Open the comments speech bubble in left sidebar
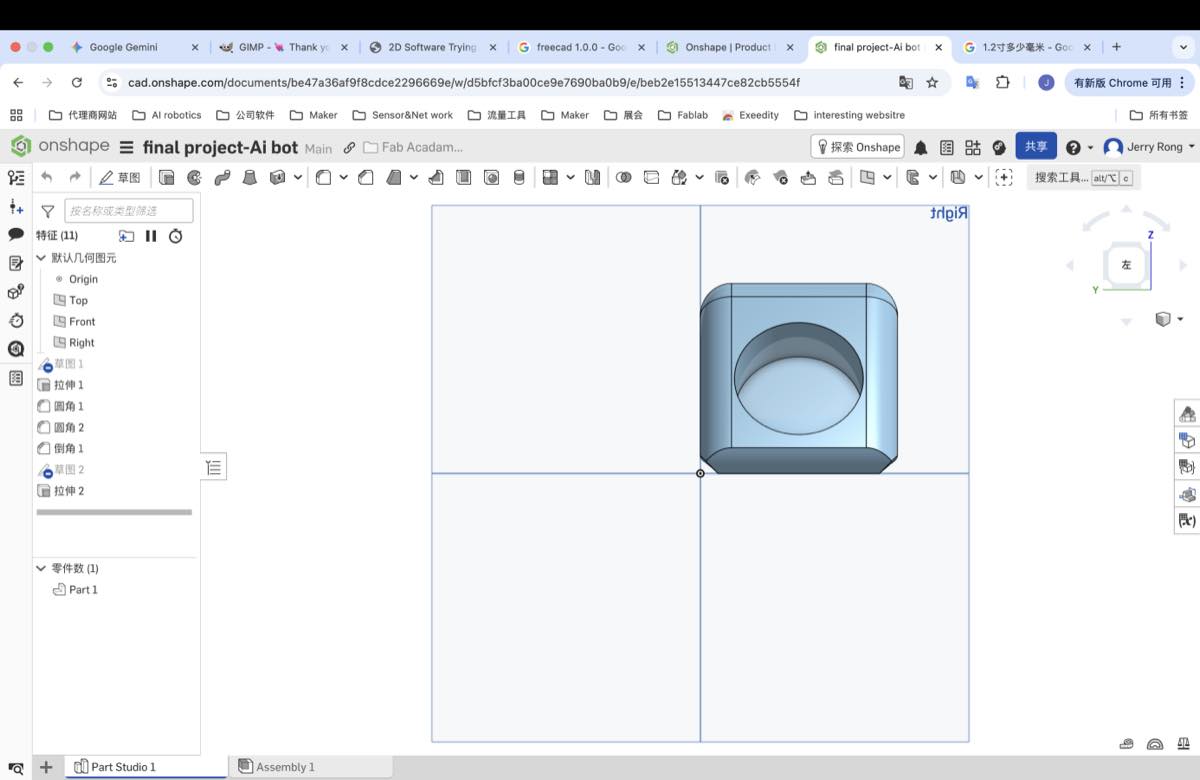The width and height of the screenshot is (1200, 780). point(15,234)
